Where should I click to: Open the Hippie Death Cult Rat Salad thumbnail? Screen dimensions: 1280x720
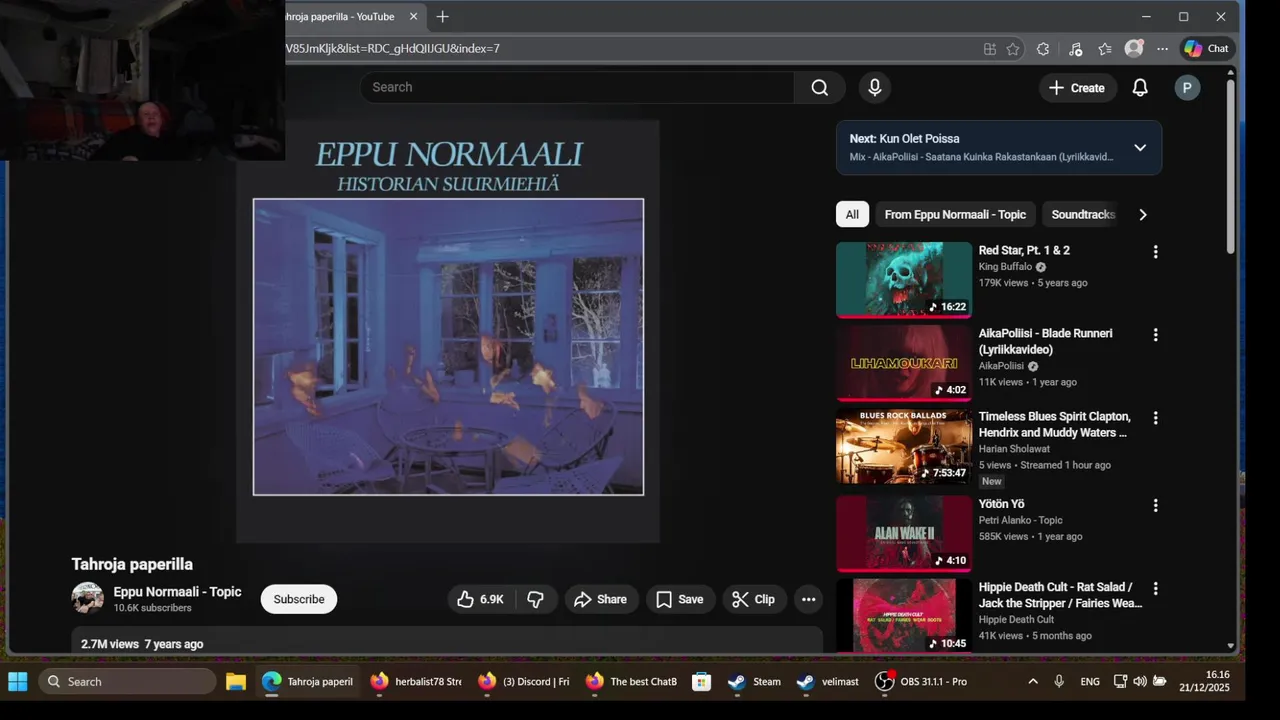click(x=904, y=615)
